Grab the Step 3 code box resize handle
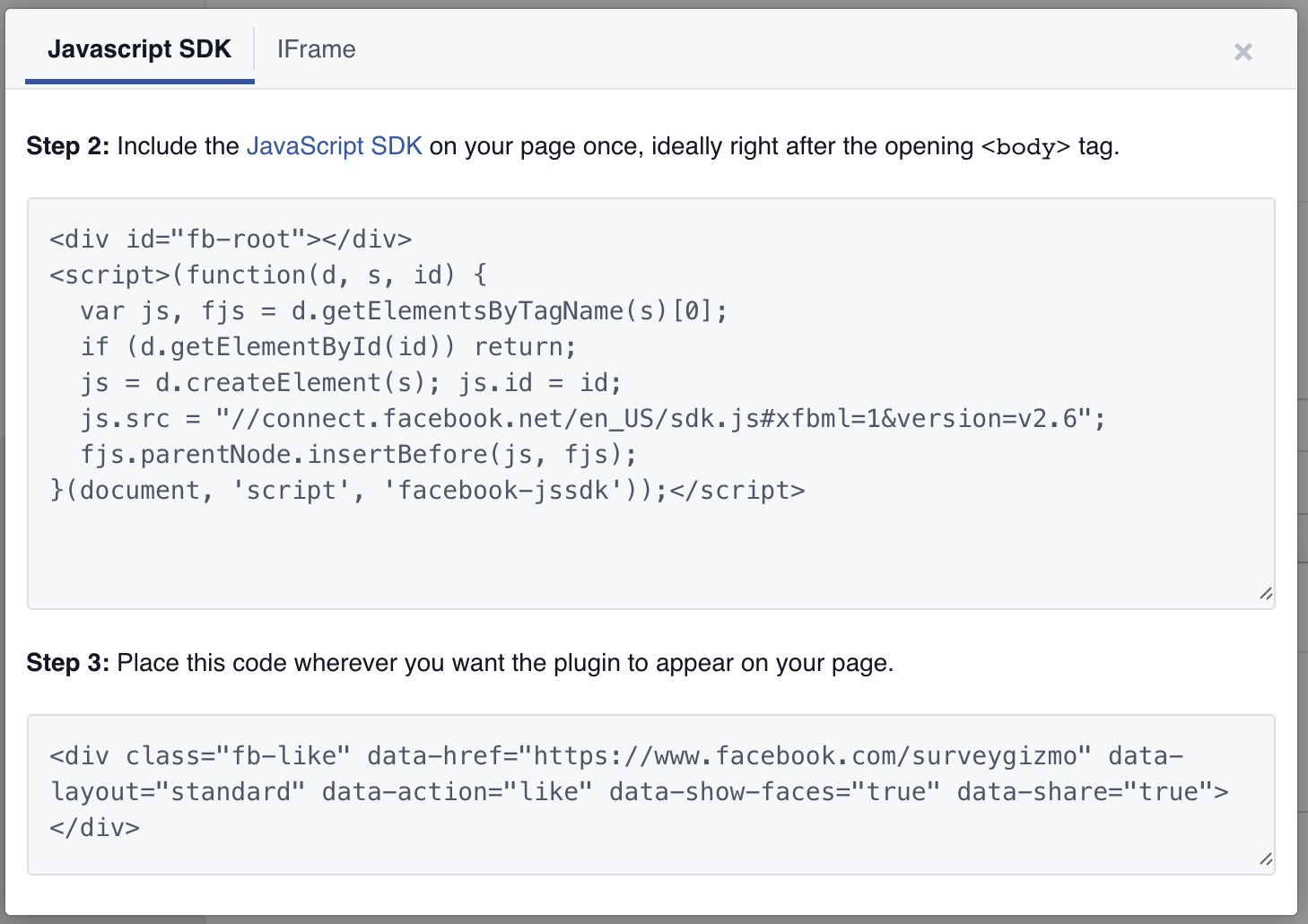 pyautogui.click(x=1266, y=859)
